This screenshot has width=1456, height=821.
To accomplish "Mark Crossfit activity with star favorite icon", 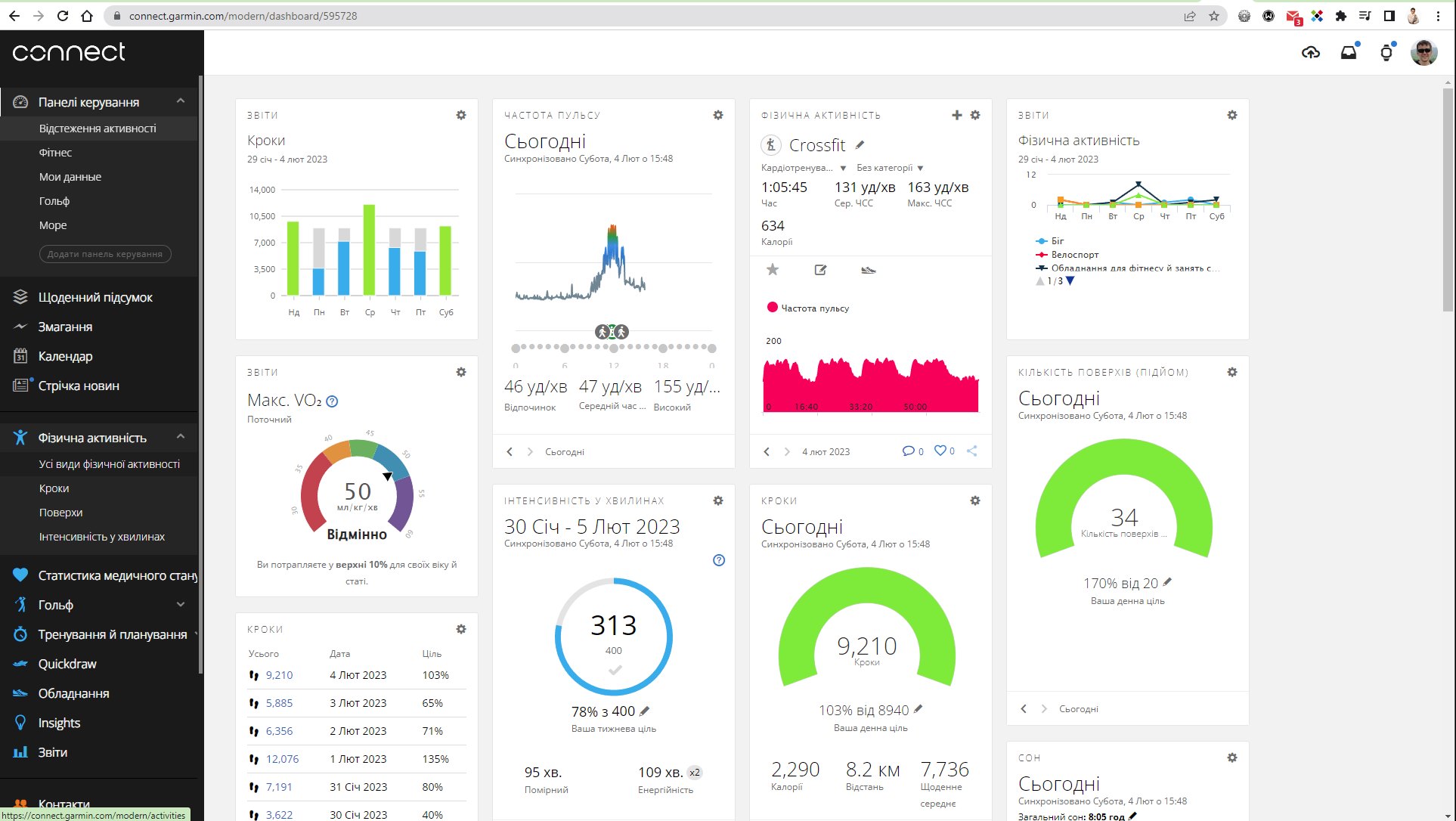I will [x=773, y=270].
